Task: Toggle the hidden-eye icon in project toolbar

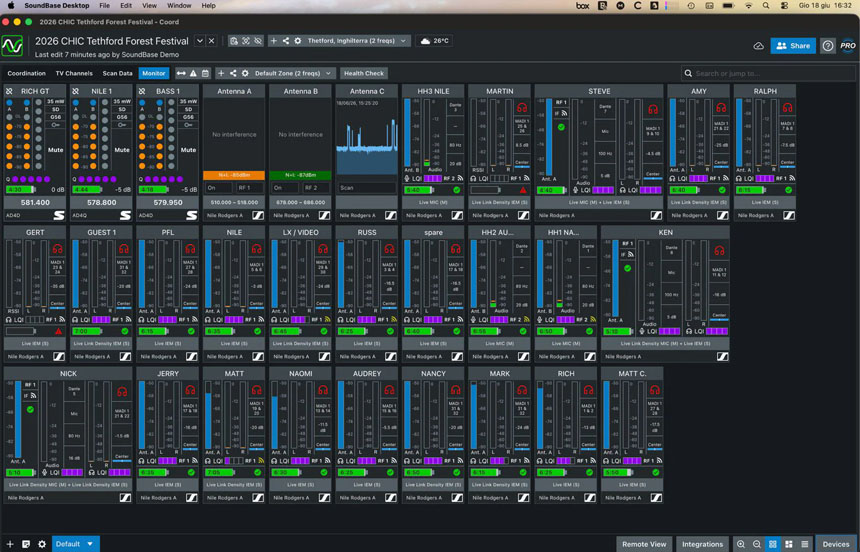Action: (258, 41)
